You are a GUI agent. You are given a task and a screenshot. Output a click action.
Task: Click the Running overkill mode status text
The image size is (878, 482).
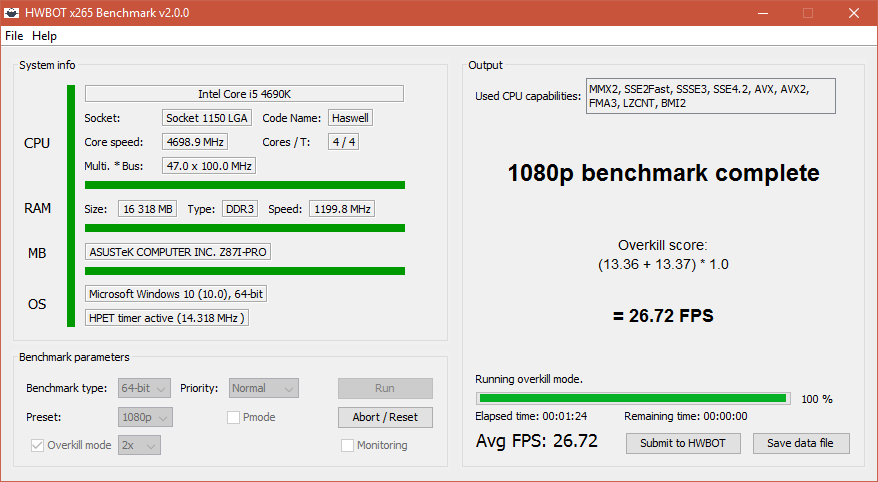(529, 379)
